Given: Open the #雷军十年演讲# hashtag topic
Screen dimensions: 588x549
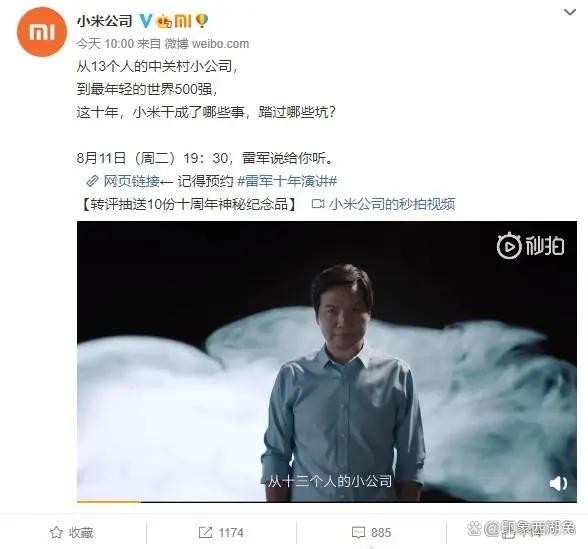Looking at the screenshot, I should point(287,182).
